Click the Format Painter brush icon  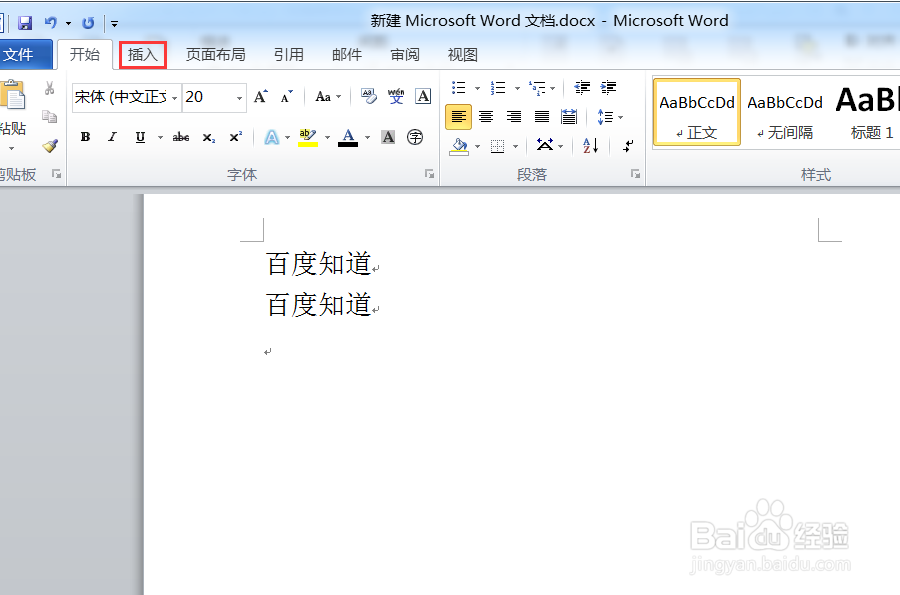point(50,146)
